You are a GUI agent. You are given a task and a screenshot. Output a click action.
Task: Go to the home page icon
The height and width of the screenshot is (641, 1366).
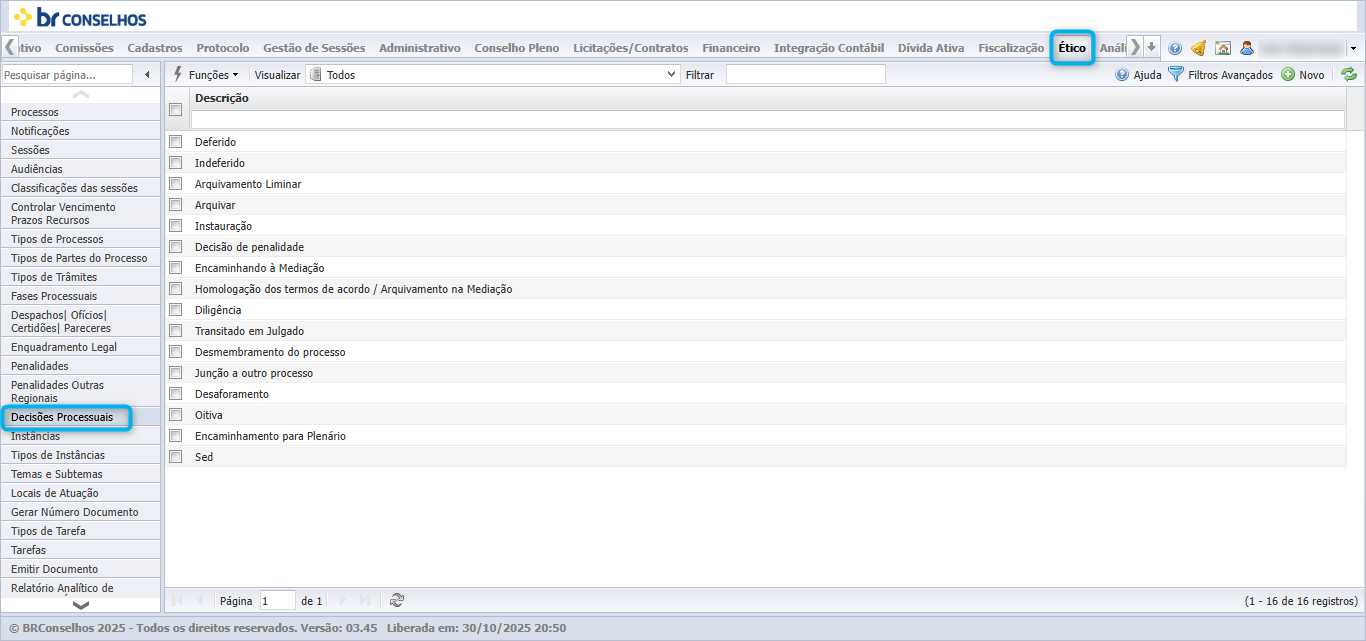coord(1222,48)
